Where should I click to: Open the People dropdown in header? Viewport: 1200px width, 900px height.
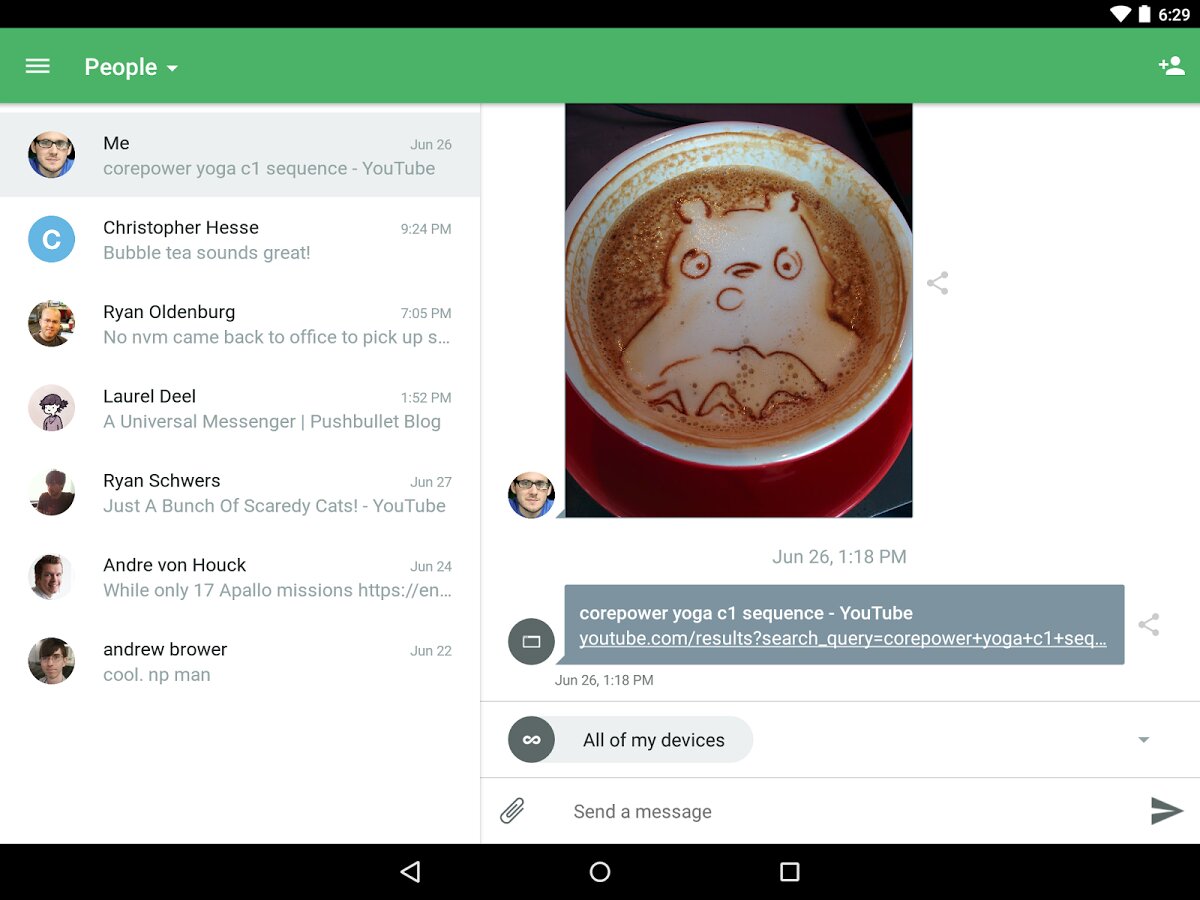click(130, 67)
